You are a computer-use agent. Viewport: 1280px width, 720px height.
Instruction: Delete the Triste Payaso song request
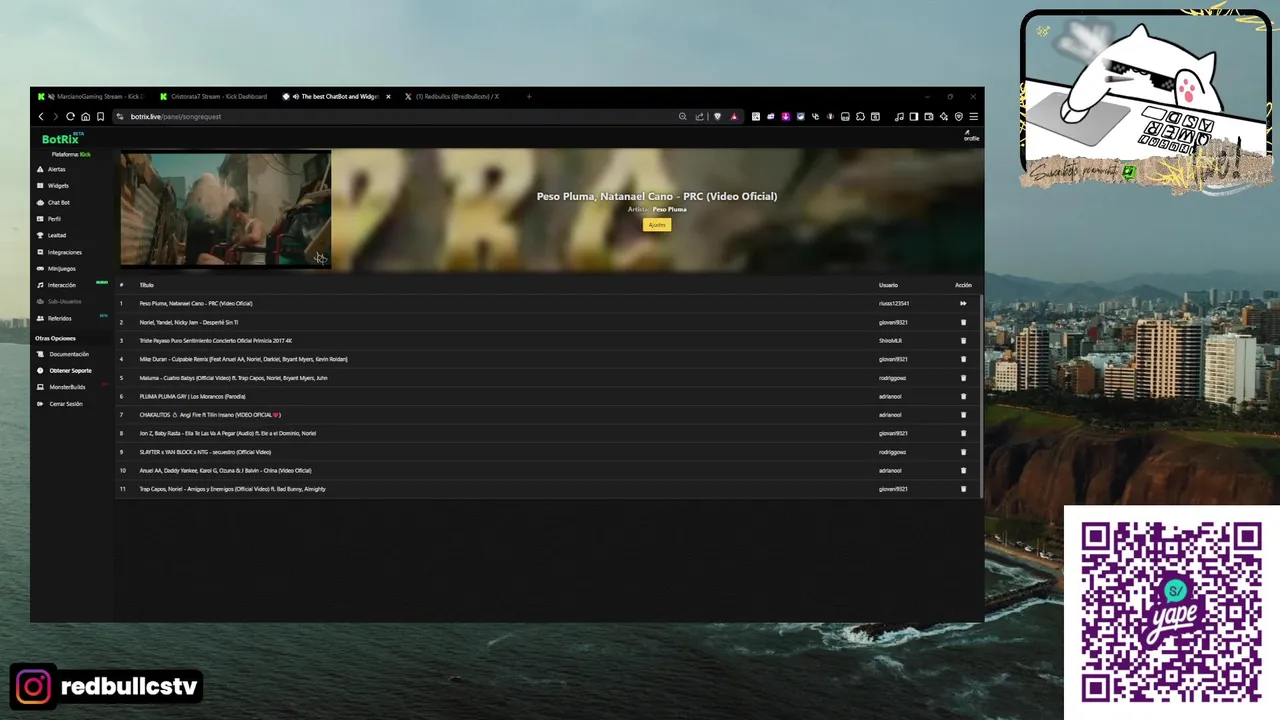[x=964, y=341]
